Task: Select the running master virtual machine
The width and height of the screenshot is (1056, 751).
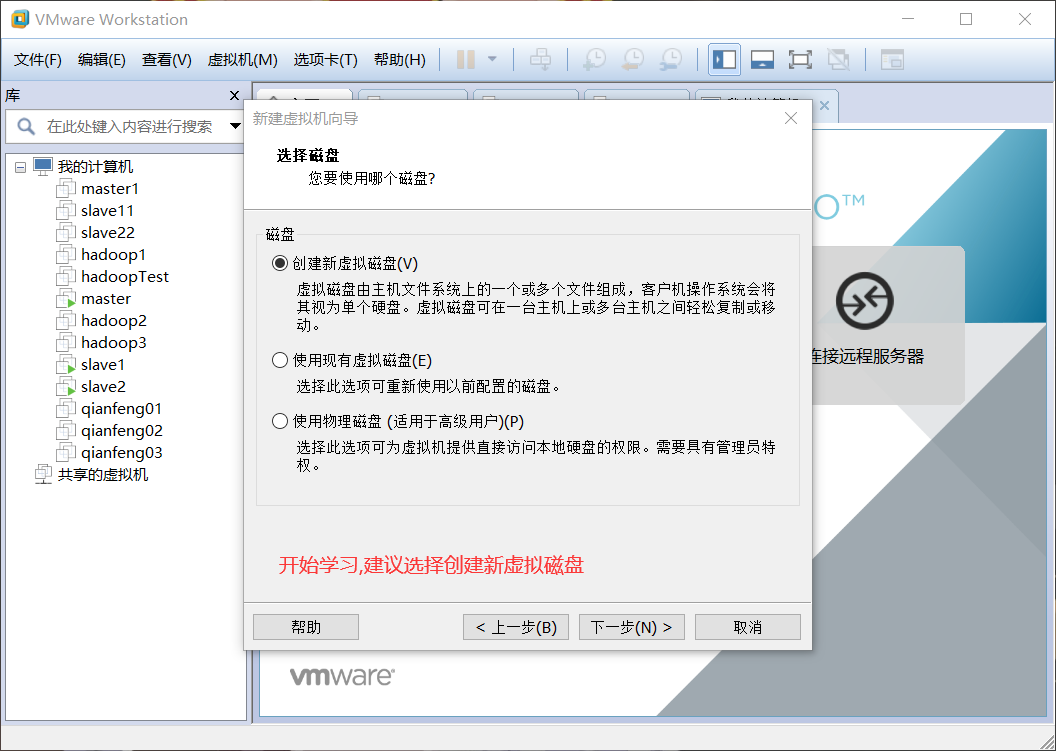Action: 106,298
